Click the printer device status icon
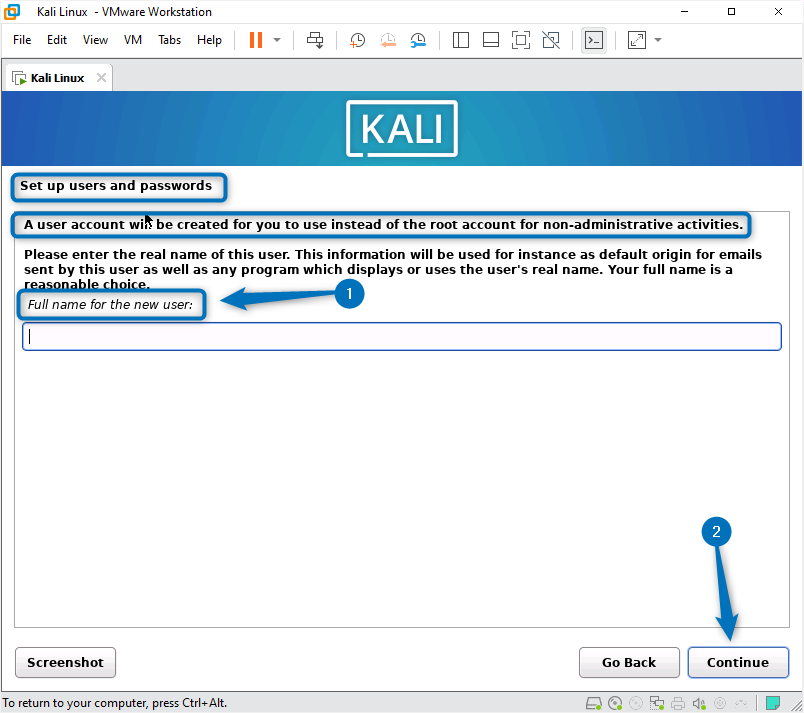 coord(679,702)
